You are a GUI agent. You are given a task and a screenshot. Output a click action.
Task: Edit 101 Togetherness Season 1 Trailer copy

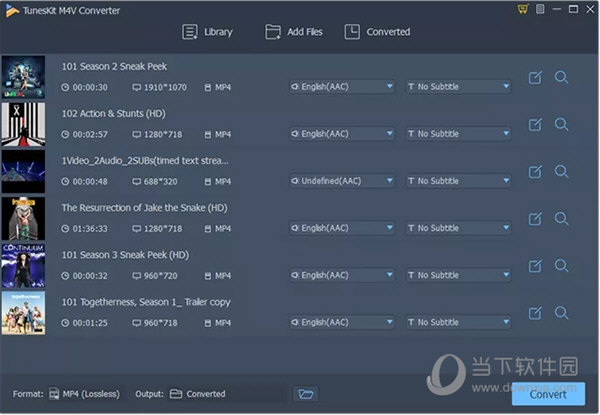pos(535,313)
